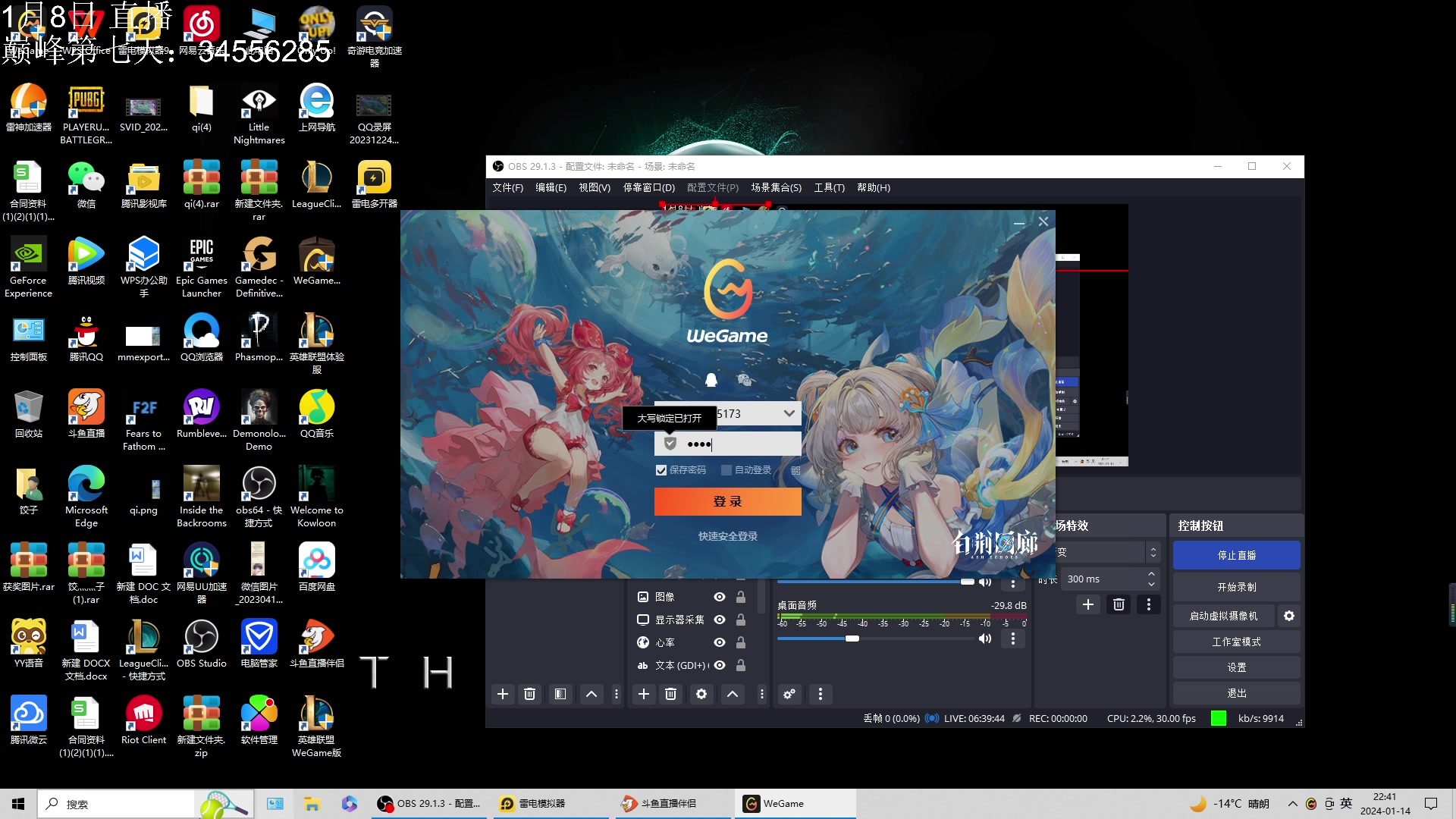Image resolution: width=1456 pixels, height=819 pixels.
Task: Open sources panel three-dot menu
Action: pyautogui.click(x=762, y=694)
